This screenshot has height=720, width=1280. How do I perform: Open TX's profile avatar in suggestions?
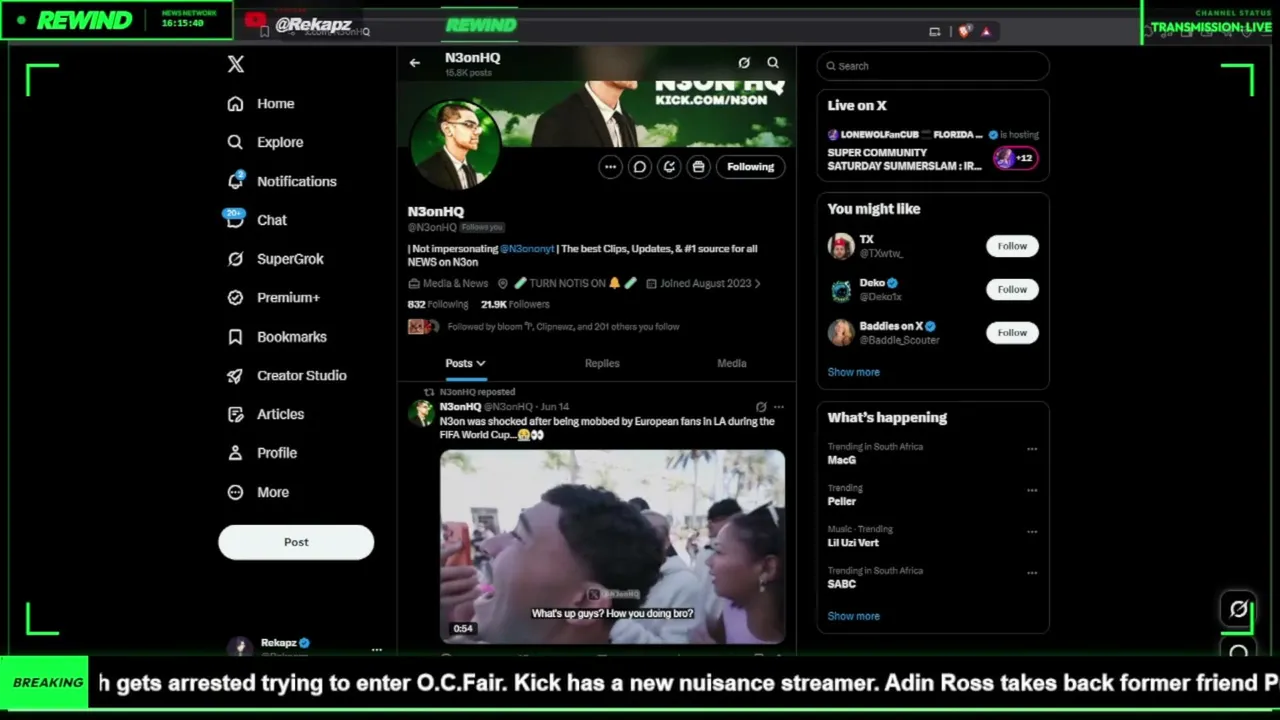[841, 246]
